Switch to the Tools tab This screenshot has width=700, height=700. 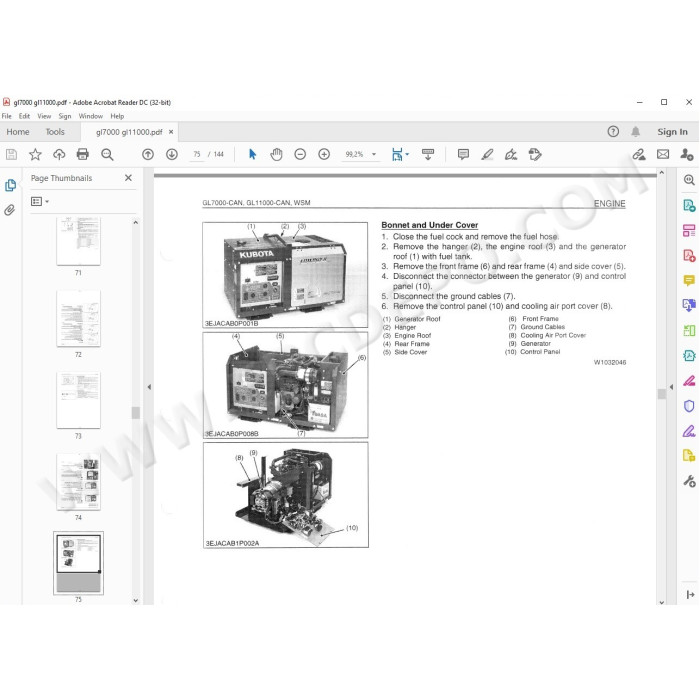(x=55, y=132)
